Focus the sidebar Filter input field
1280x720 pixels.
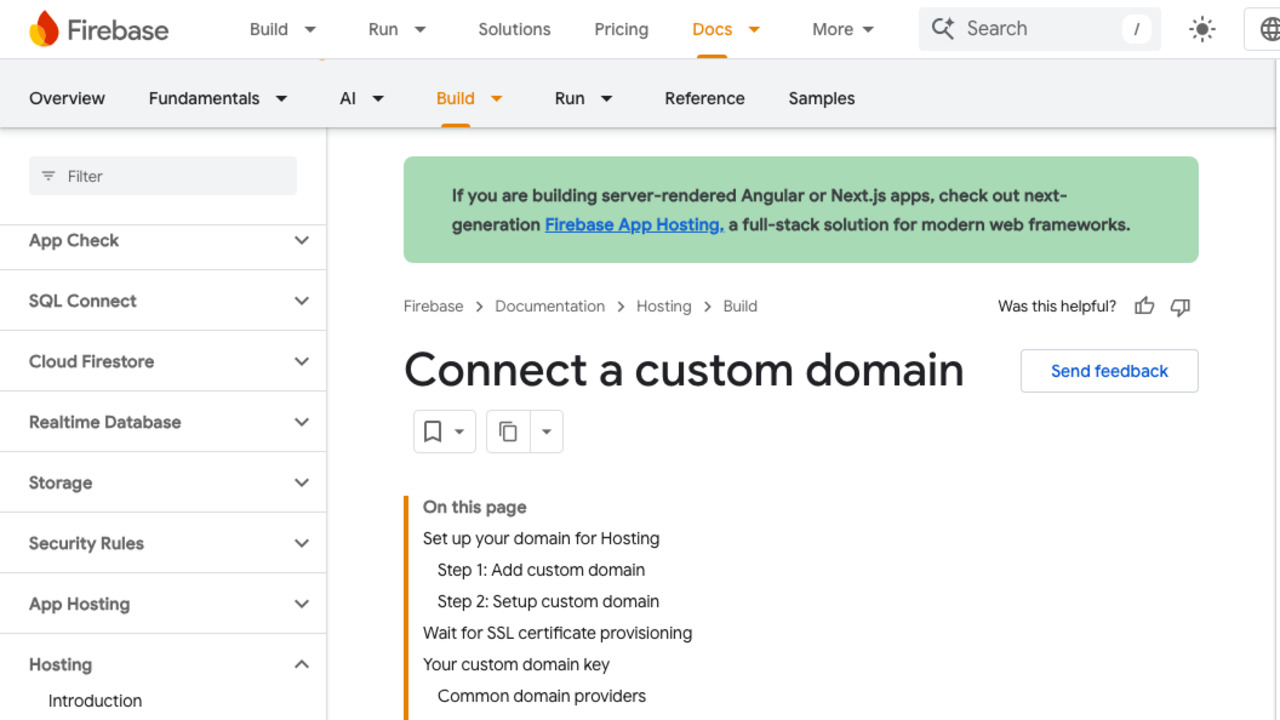coord(163,176)
